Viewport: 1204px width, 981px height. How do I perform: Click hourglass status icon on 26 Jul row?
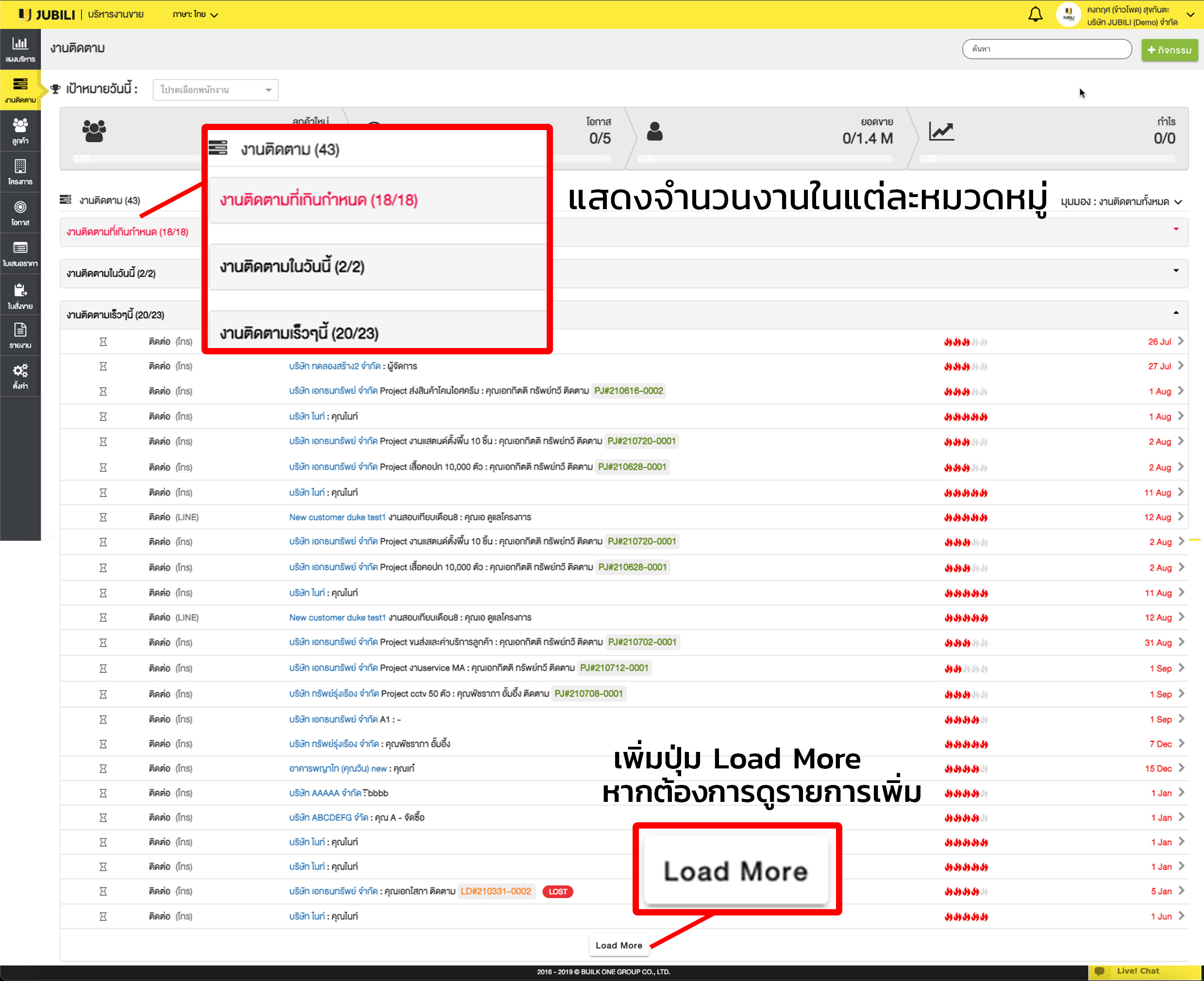(x=103, y=342)
